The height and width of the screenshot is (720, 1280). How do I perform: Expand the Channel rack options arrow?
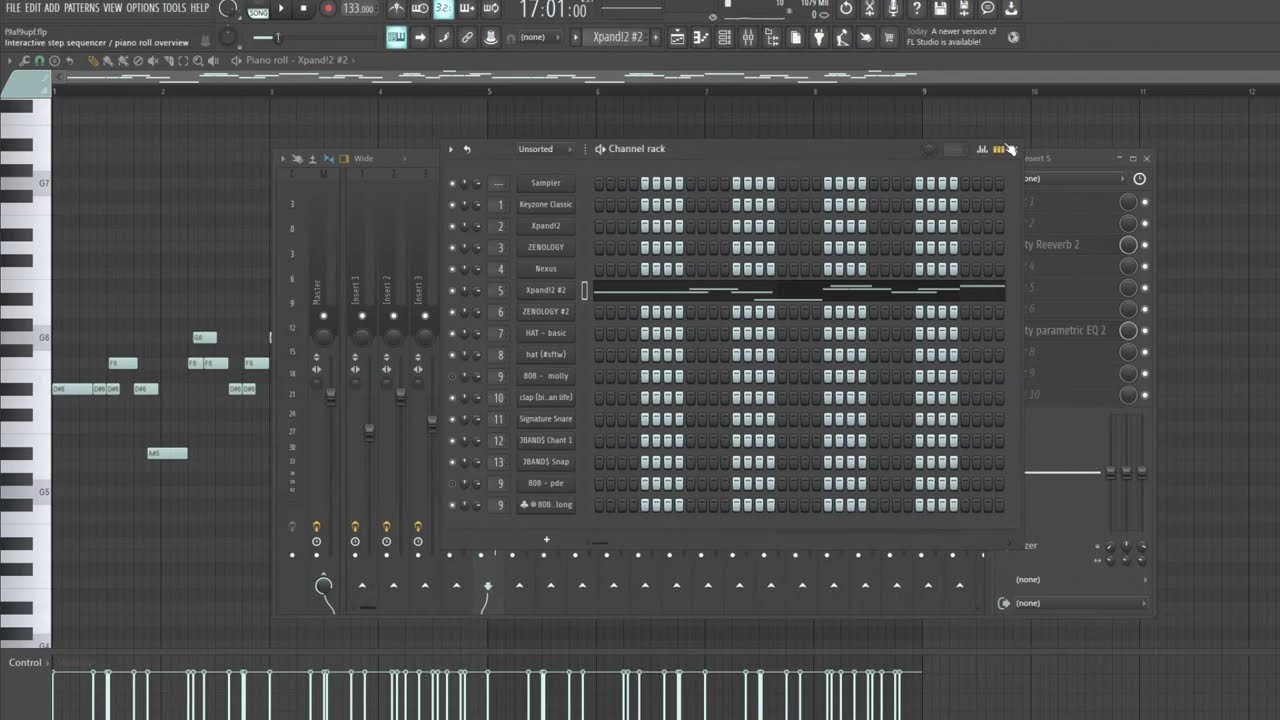click(x=451, y=149)
